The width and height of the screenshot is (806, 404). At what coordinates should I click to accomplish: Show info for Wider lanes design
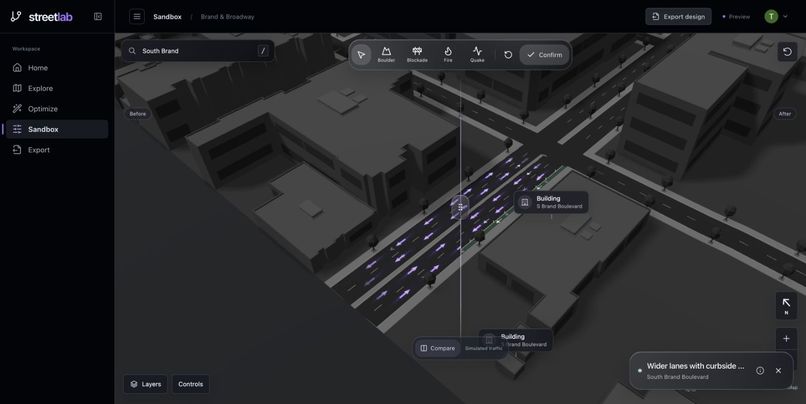pyautogui.click(x=760, y=371)
